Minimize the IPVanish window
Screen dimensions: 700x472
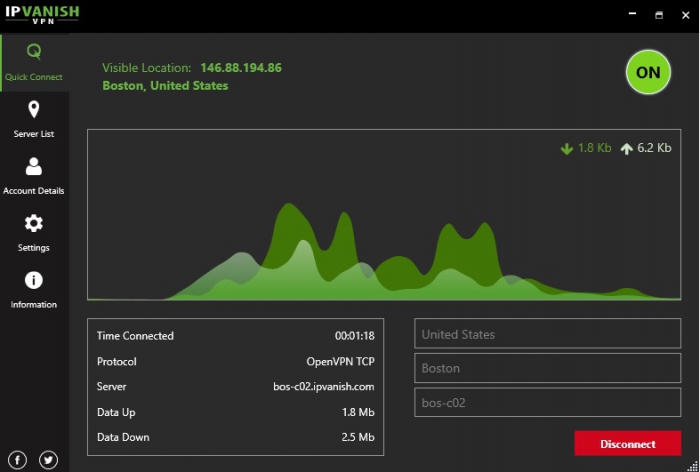(x=632, y=14)
